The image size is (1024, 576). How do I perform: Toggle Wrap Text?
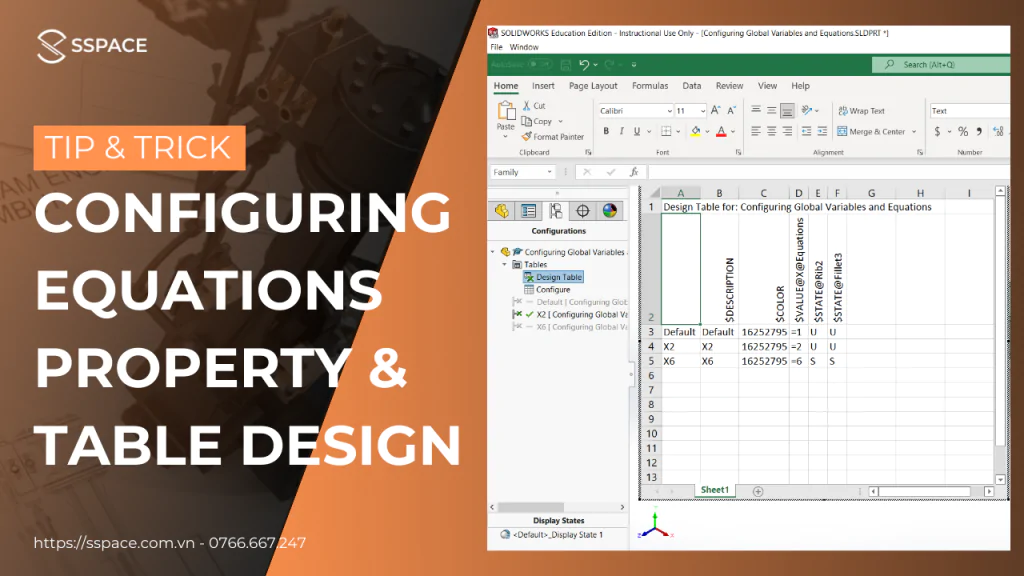[x=861, y=110]
